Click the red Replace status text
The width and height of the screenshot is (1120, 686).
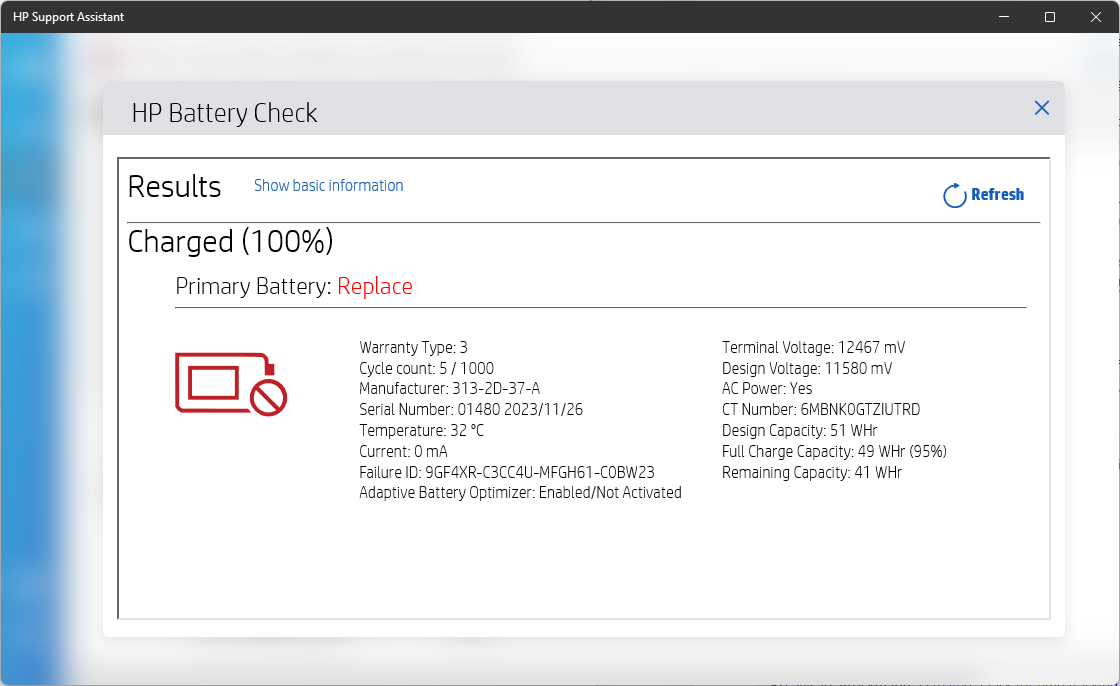coord(375,286)
